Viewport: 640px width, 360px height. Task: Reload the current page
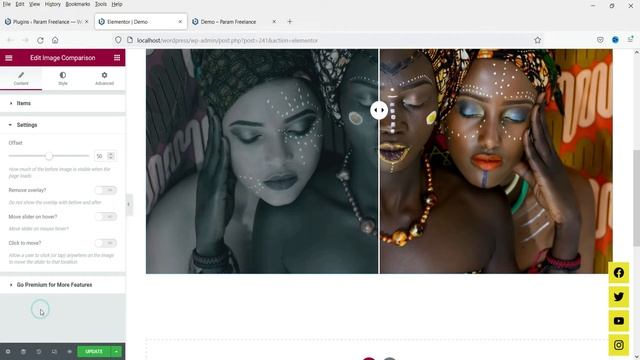point(40,40)
